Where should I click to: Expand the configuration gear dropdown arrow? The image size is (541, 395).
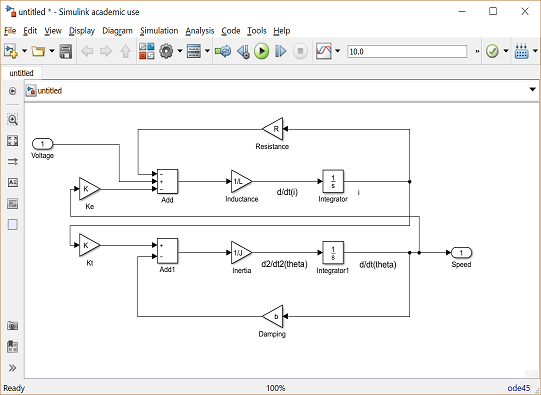[180, 51]
